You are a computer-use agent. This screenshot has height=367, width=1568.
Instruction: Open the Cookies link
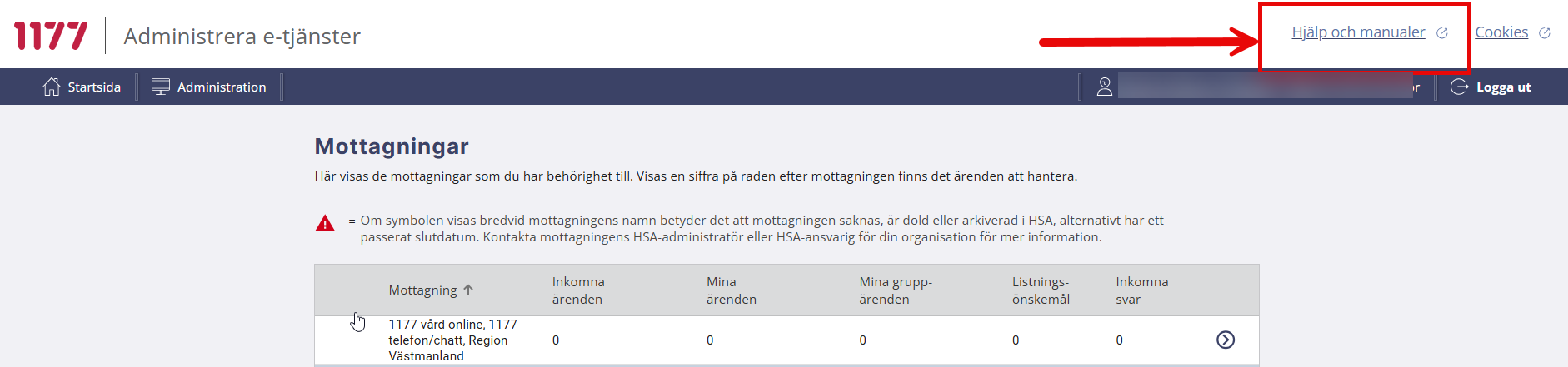tap(1501, 32)
